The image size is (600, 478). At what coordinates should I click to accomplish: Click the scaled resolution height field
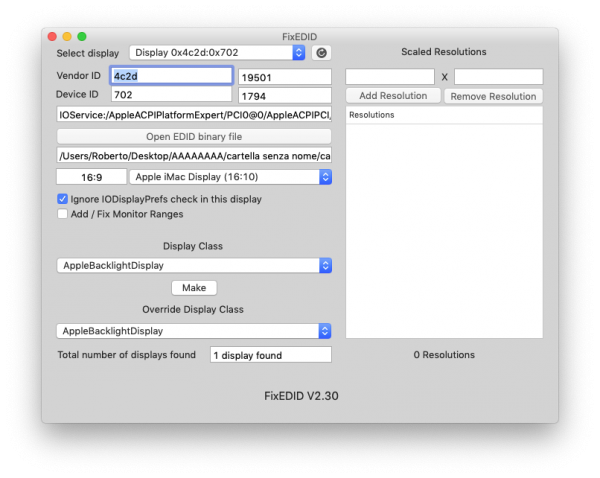(x=498, y=77)
